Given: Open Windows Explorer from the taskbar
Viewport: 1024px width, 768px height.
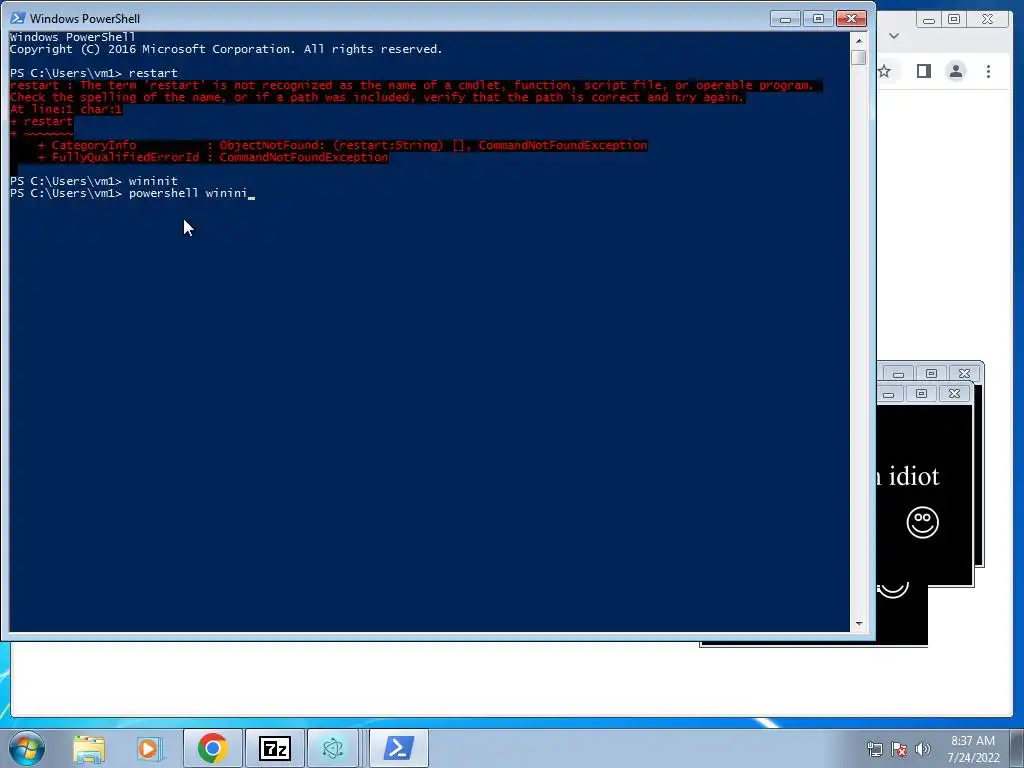Looking at the screenshot, I should (x=89, y=749).
